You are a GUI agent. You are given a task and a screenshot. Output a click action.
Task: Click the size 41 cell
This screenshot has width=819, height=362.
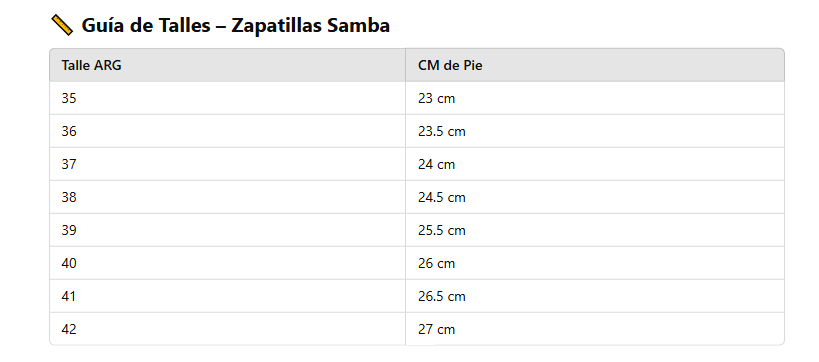pyautogui.click(x=227, y=296)
